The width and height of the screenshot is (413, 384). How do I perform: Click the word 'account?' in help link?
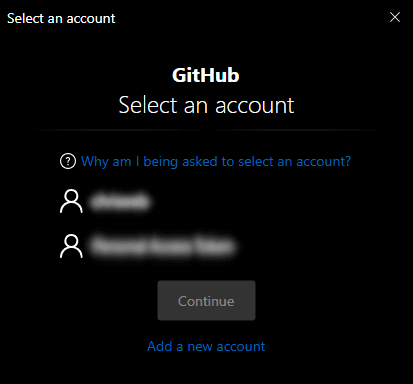click(x=323, y=162)
